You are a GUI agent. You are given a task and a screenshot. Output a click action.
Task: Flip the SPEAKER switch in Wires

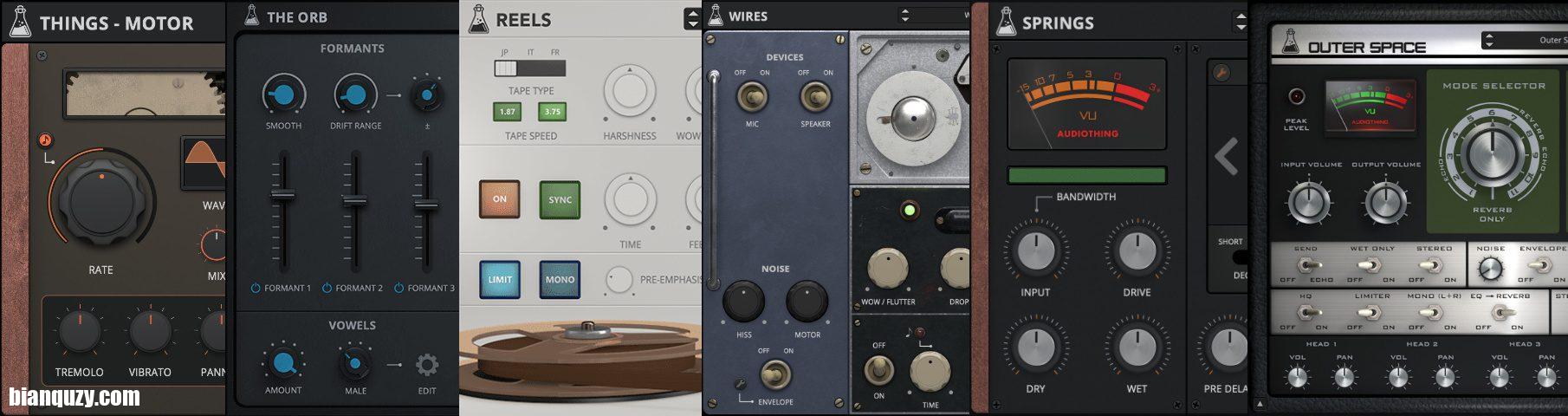point(815,96)
